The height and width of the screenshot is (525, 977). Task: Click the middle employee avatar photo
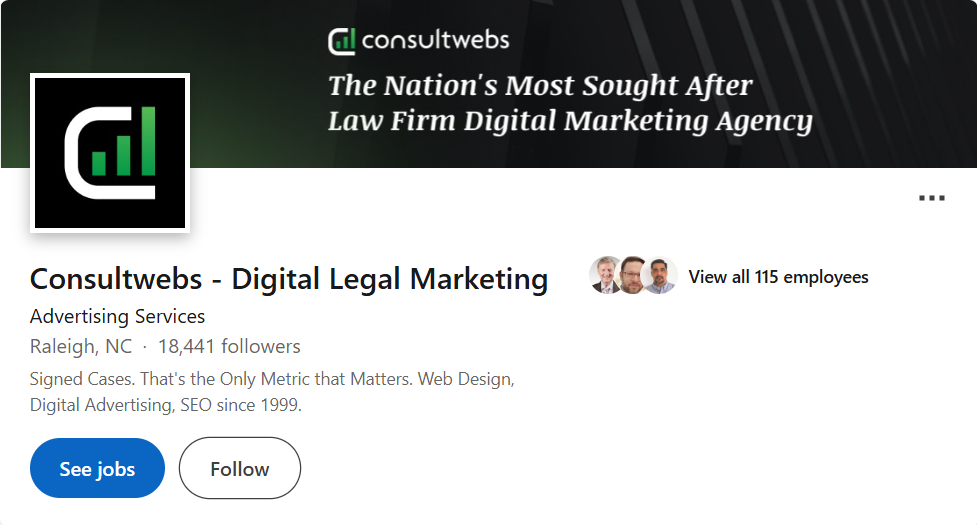633,276
